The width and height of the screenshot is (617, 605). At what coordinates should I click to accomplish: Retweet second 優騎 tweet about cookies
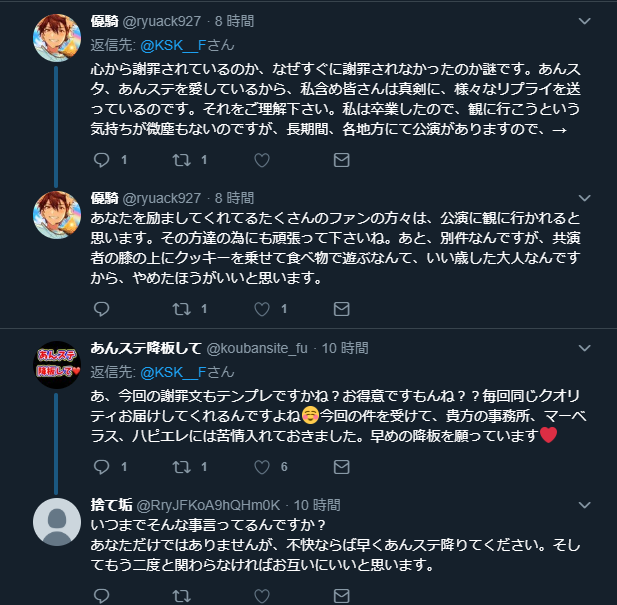coord(182,309)
